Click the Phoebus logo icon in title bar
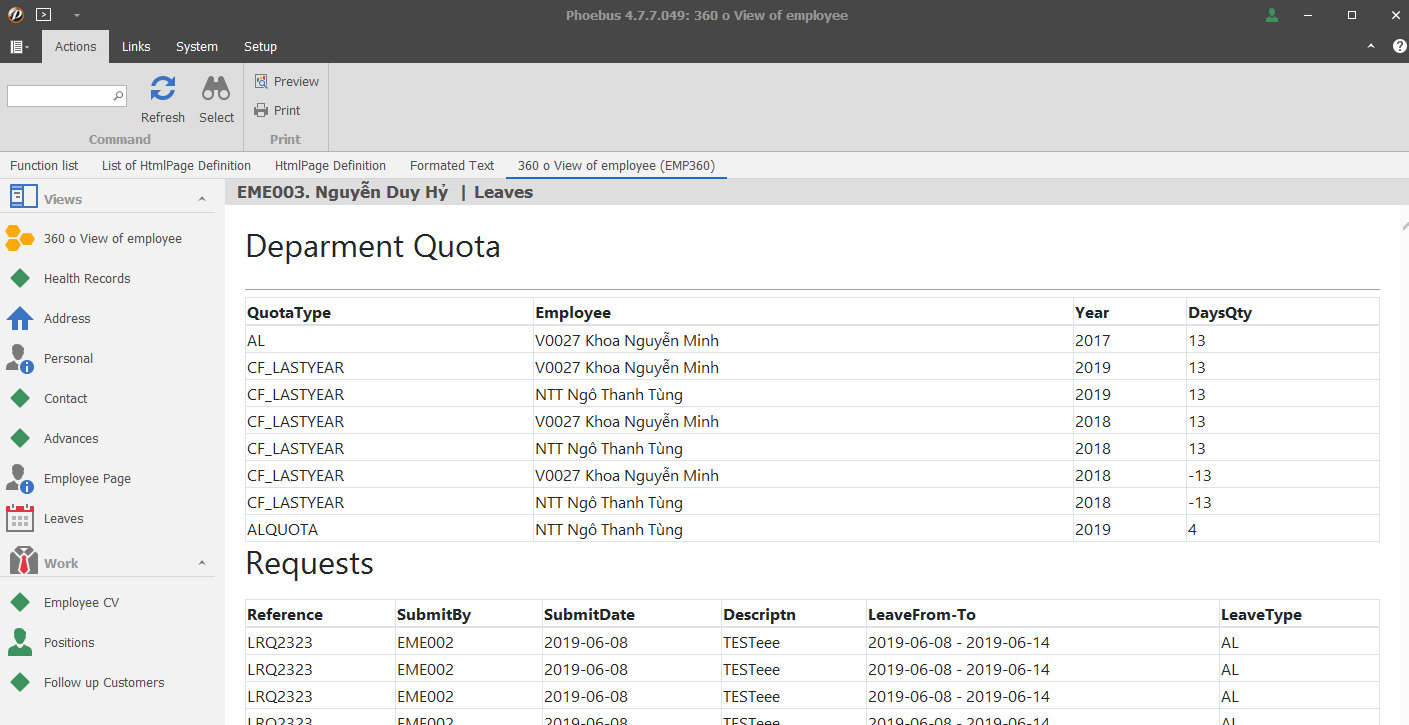This screenshot has height=725, width=1409. click(x=14, y=15)
